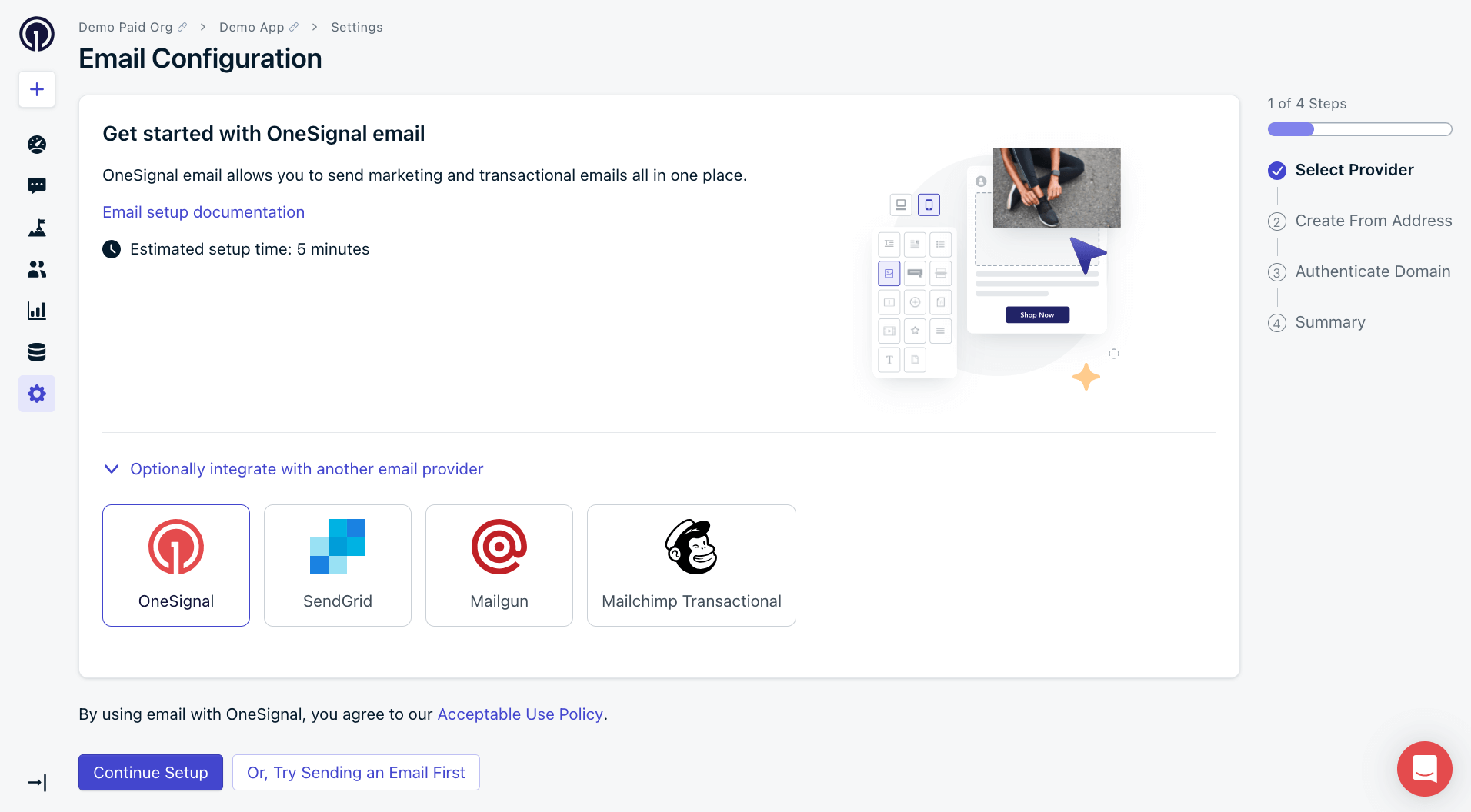Click the Shop Now button in illustration
This screenshot has width=1471, height=812.
click(1037, 314)
